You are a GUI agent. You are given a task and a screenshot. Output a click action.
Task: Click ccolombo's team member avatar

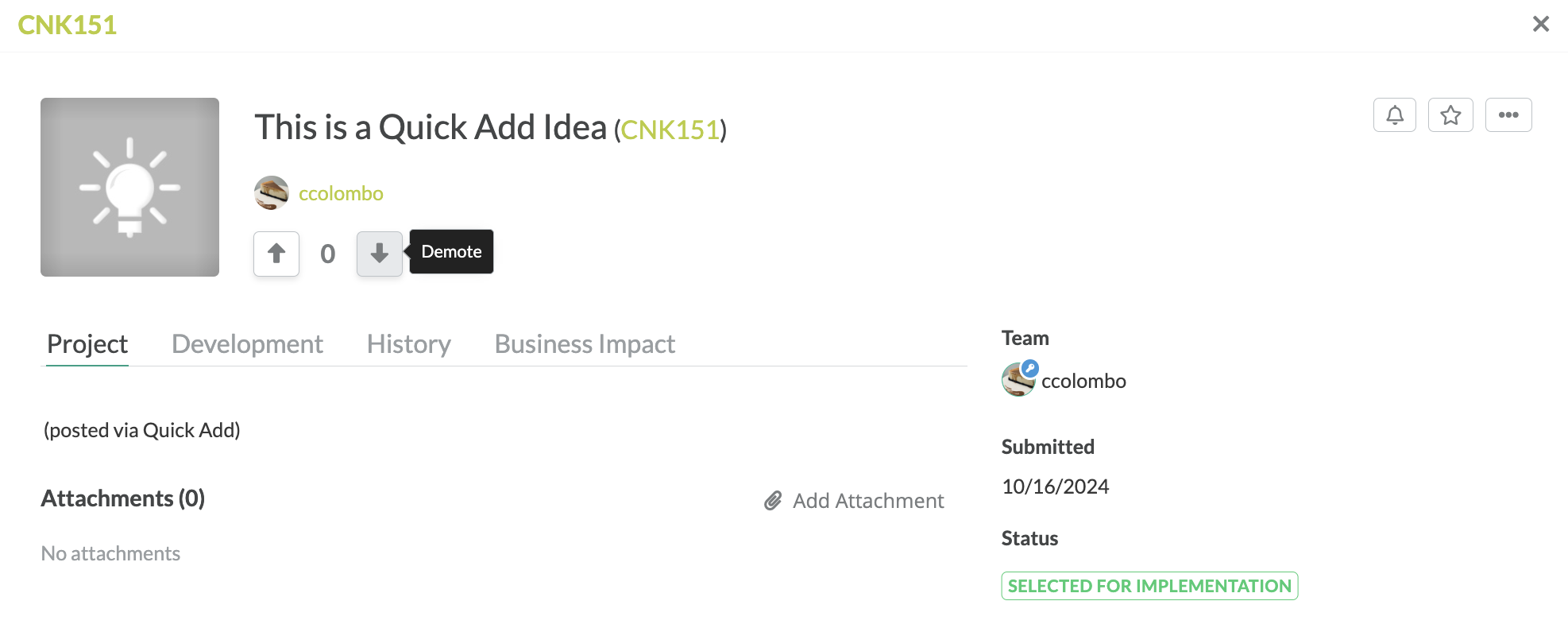pos(1018,381)
